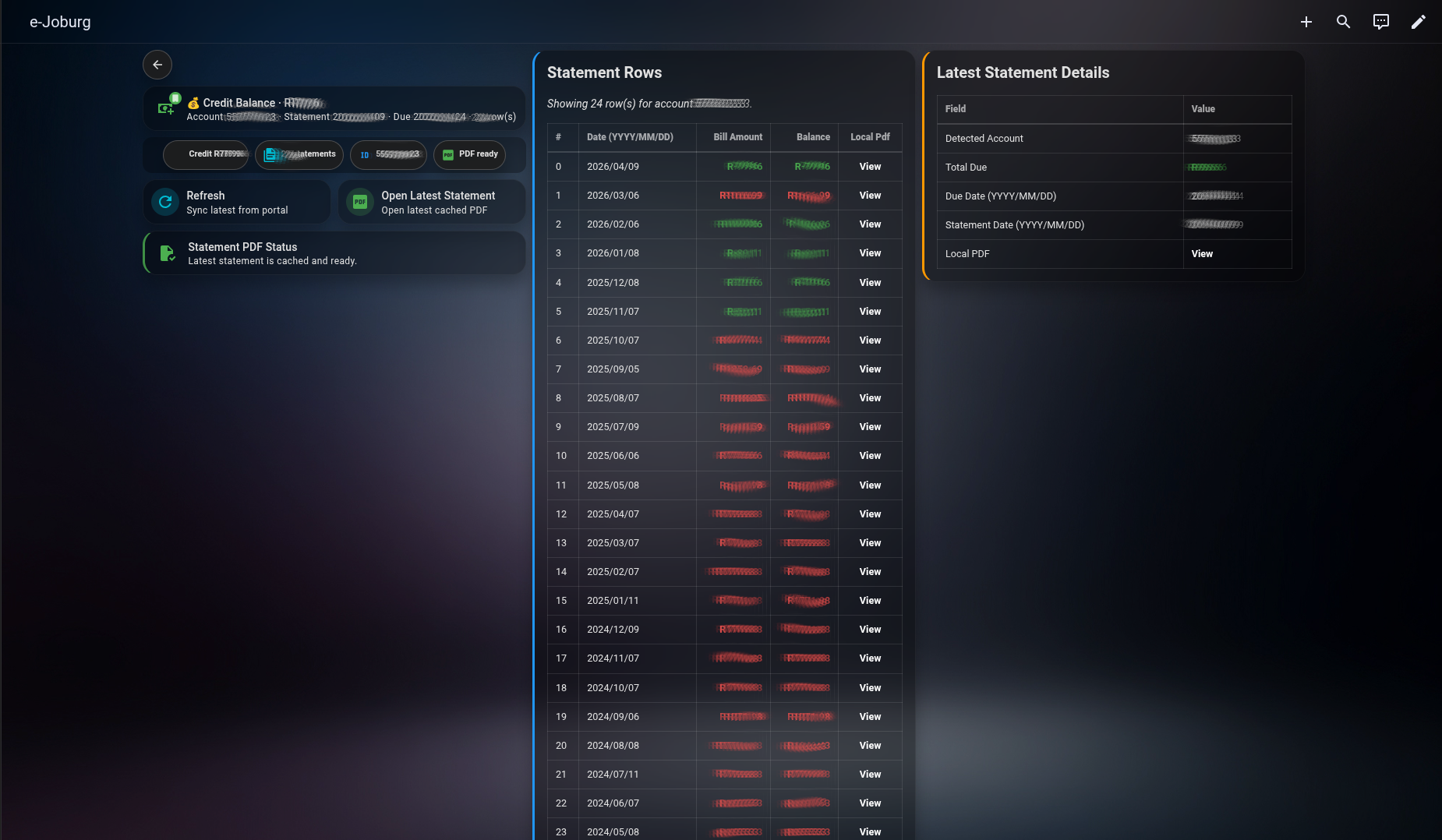View PDF for 2026/04/09 statement

[x=870, y=167]
